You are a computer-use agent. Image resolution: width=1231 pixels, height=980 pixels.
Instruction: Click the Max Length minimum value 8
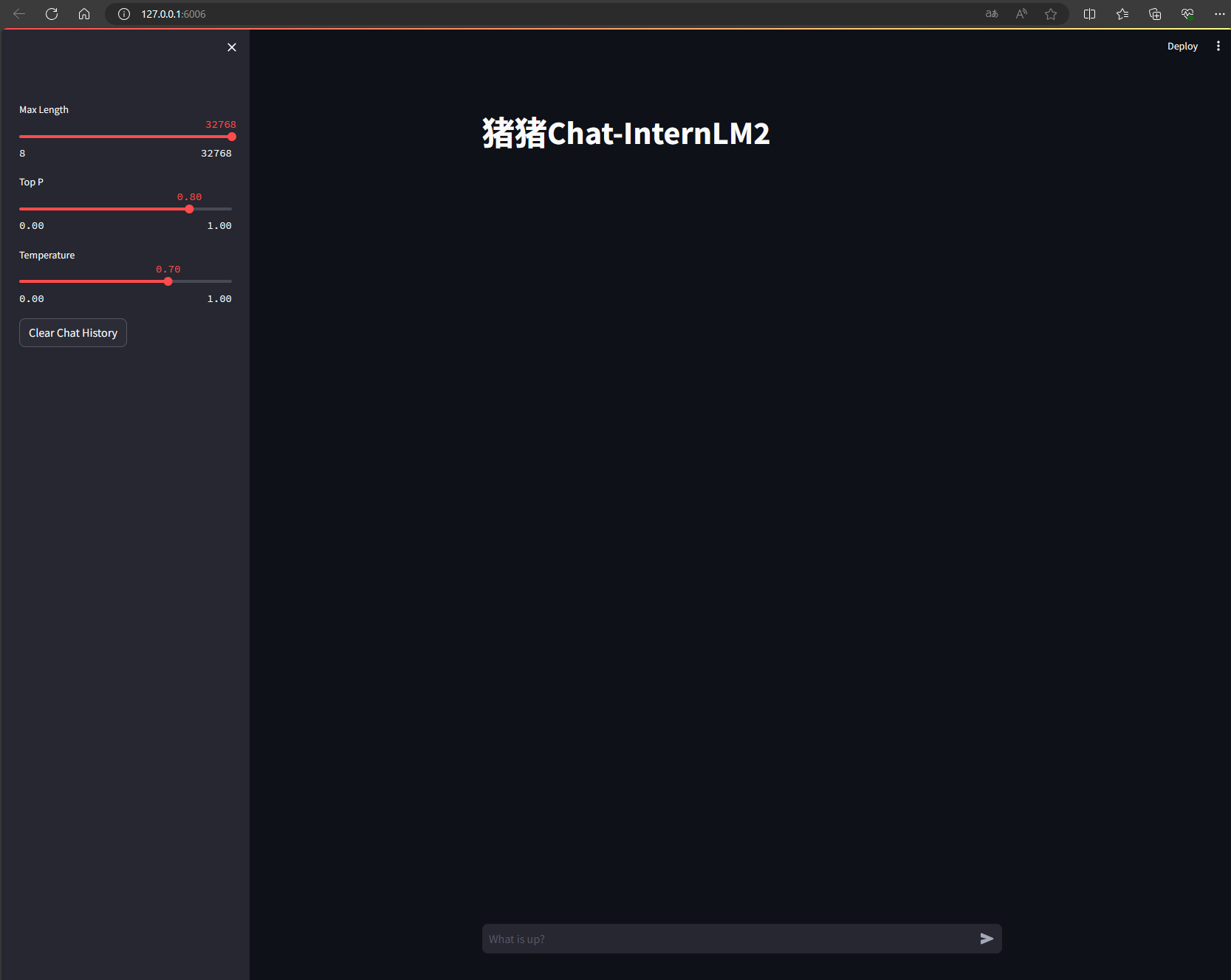[22, 154]
